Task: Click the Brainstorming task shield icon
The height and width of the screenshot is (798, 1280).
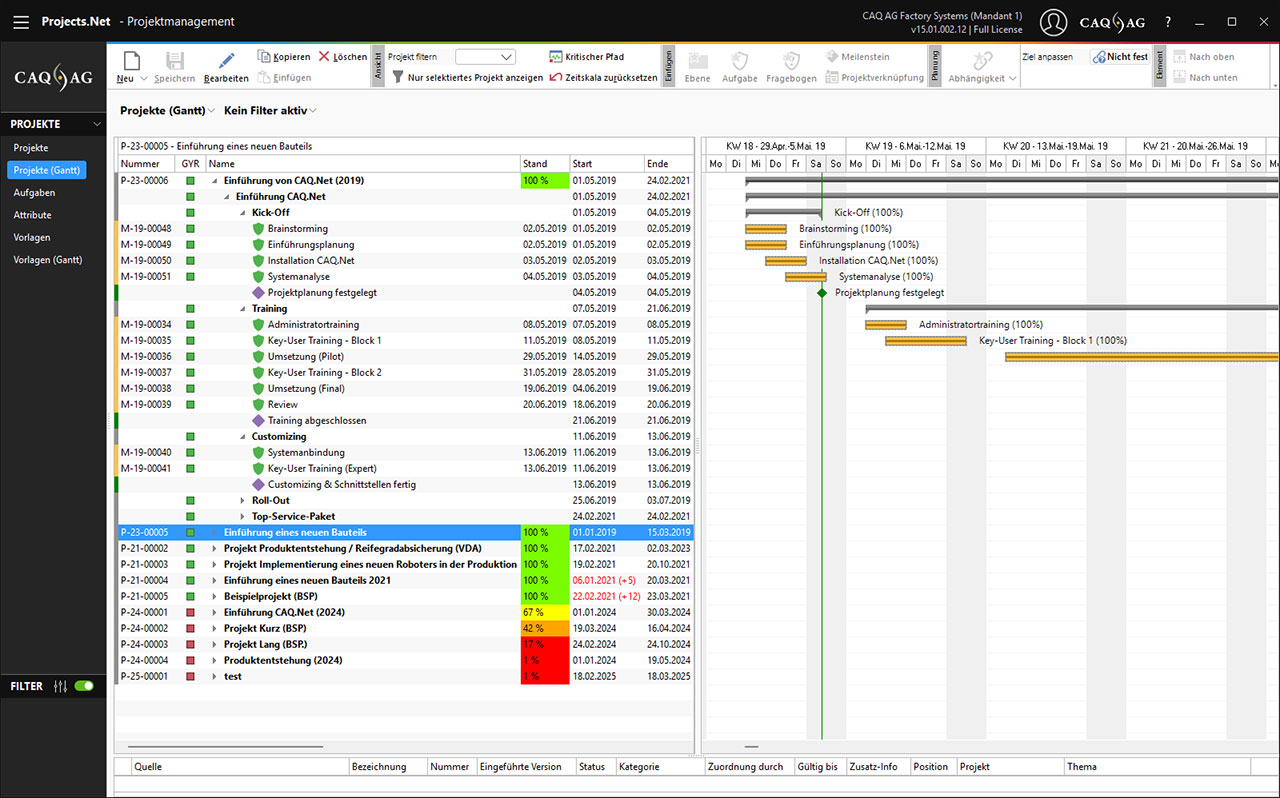Action: click(258, 229)
